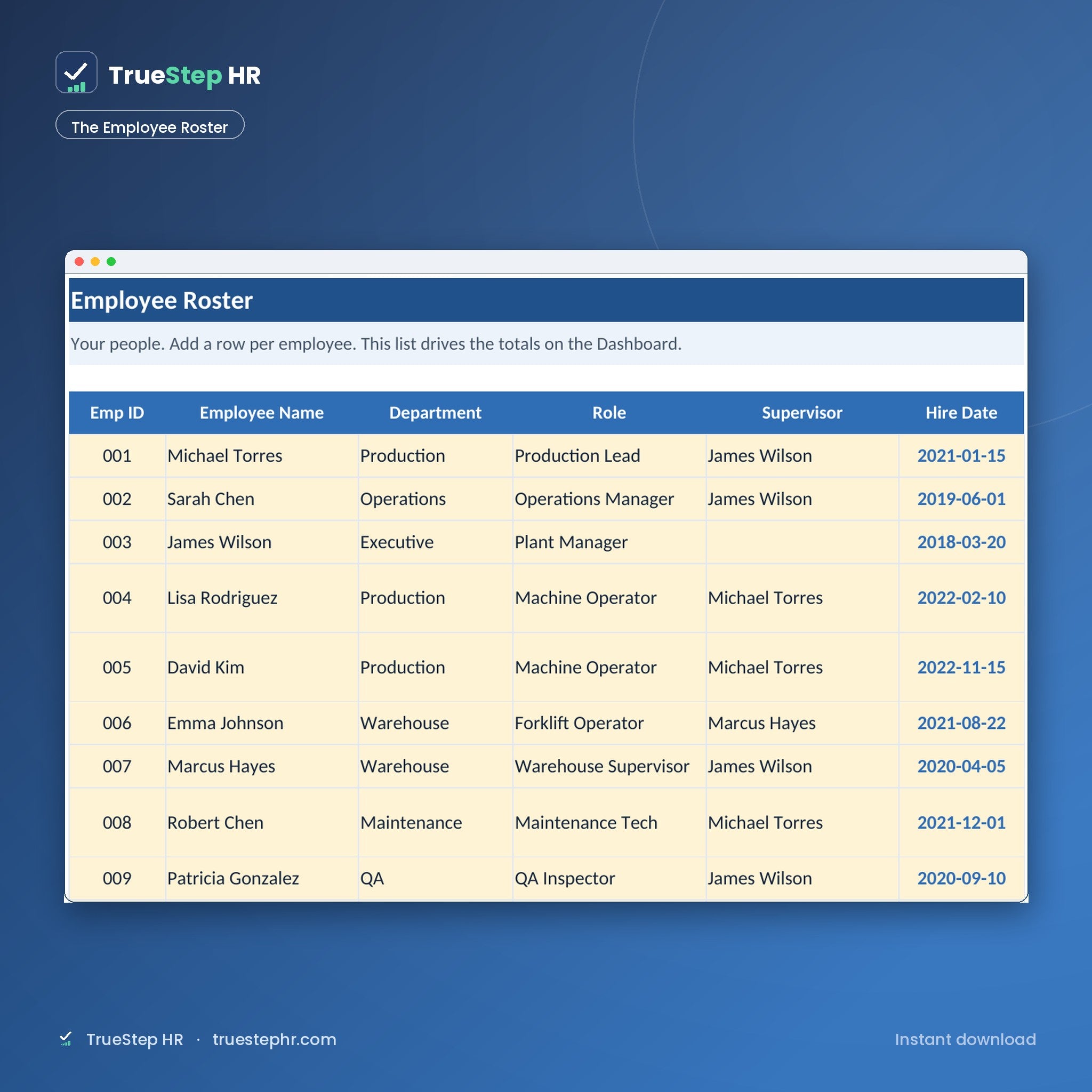The height and width of the screenshot is (1092, 1092).
Task: Select the "Executive" department cell
Action: click(x=435, y=542)
